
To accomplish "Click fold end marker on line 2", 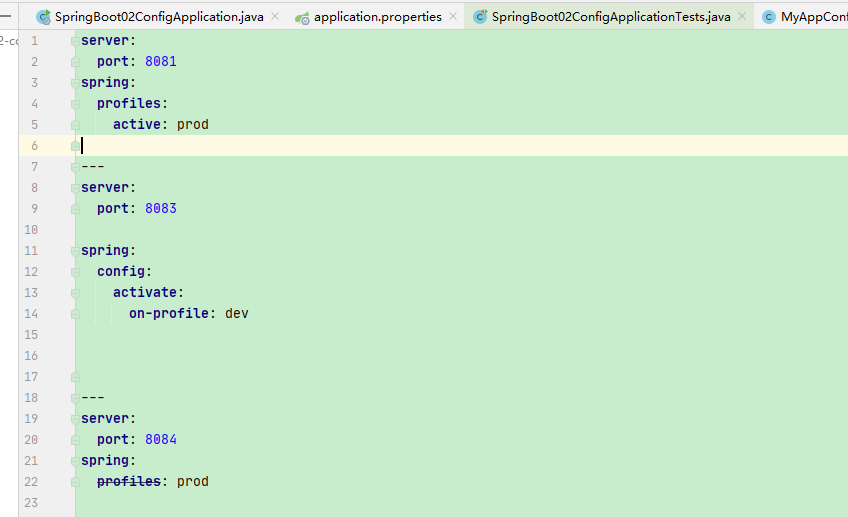I will 75,62.
